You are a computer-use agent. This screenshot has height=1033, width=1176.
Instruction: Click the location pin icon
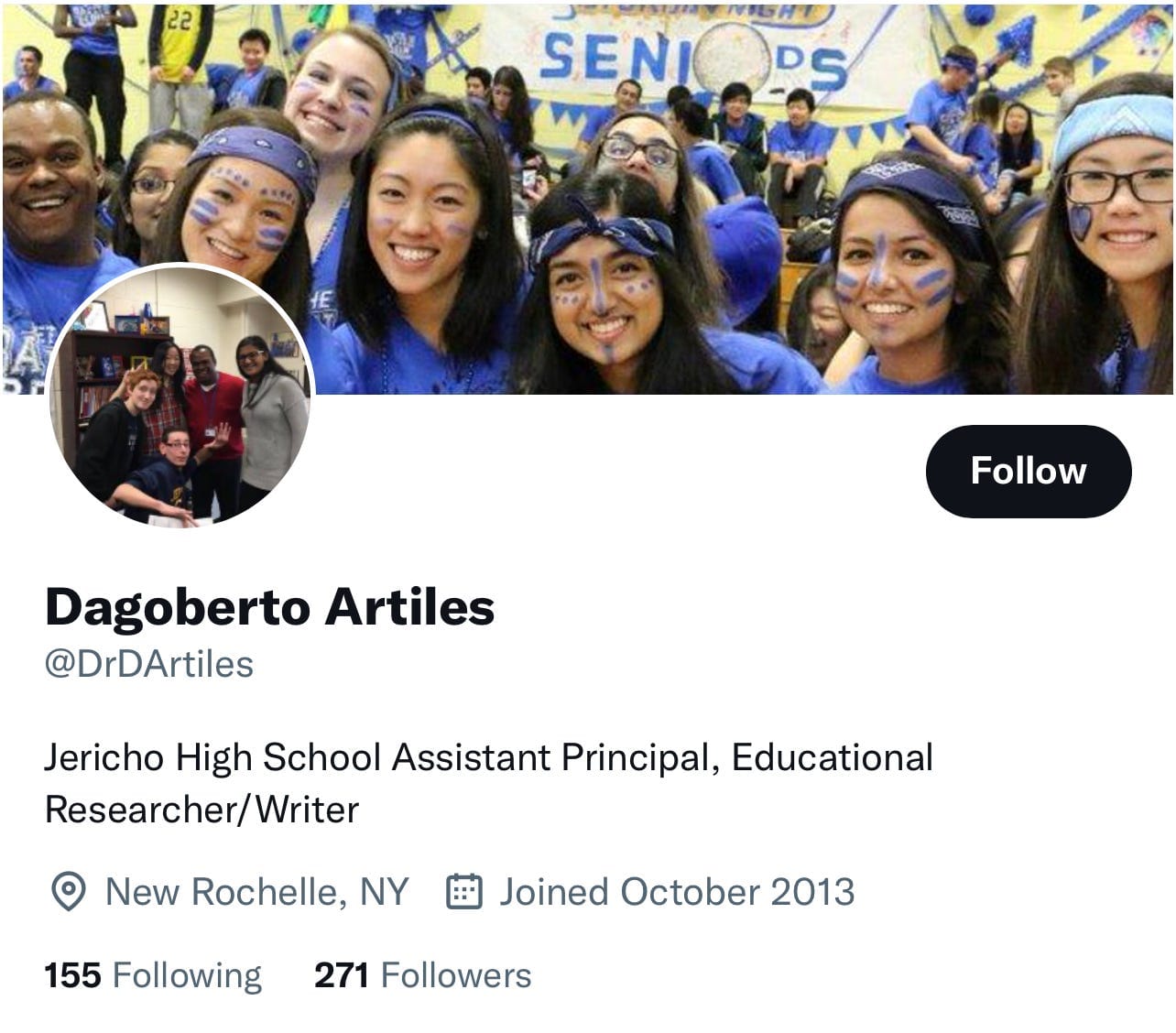(68, 892)
